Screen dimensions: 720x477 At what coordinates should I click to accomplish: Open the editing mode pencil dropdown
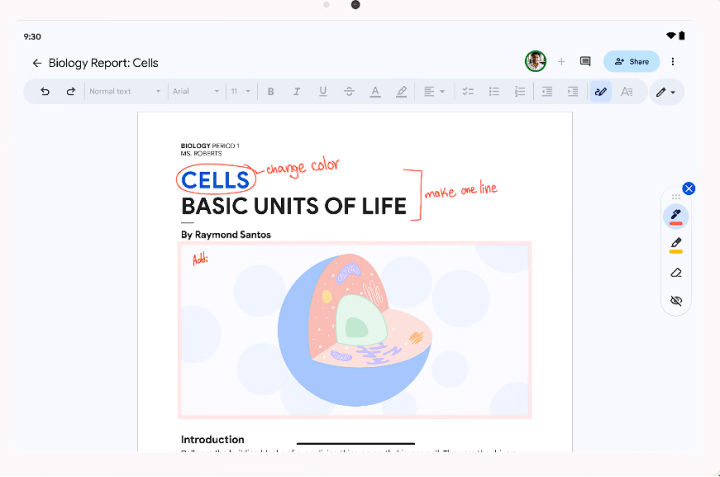point(665,92)
